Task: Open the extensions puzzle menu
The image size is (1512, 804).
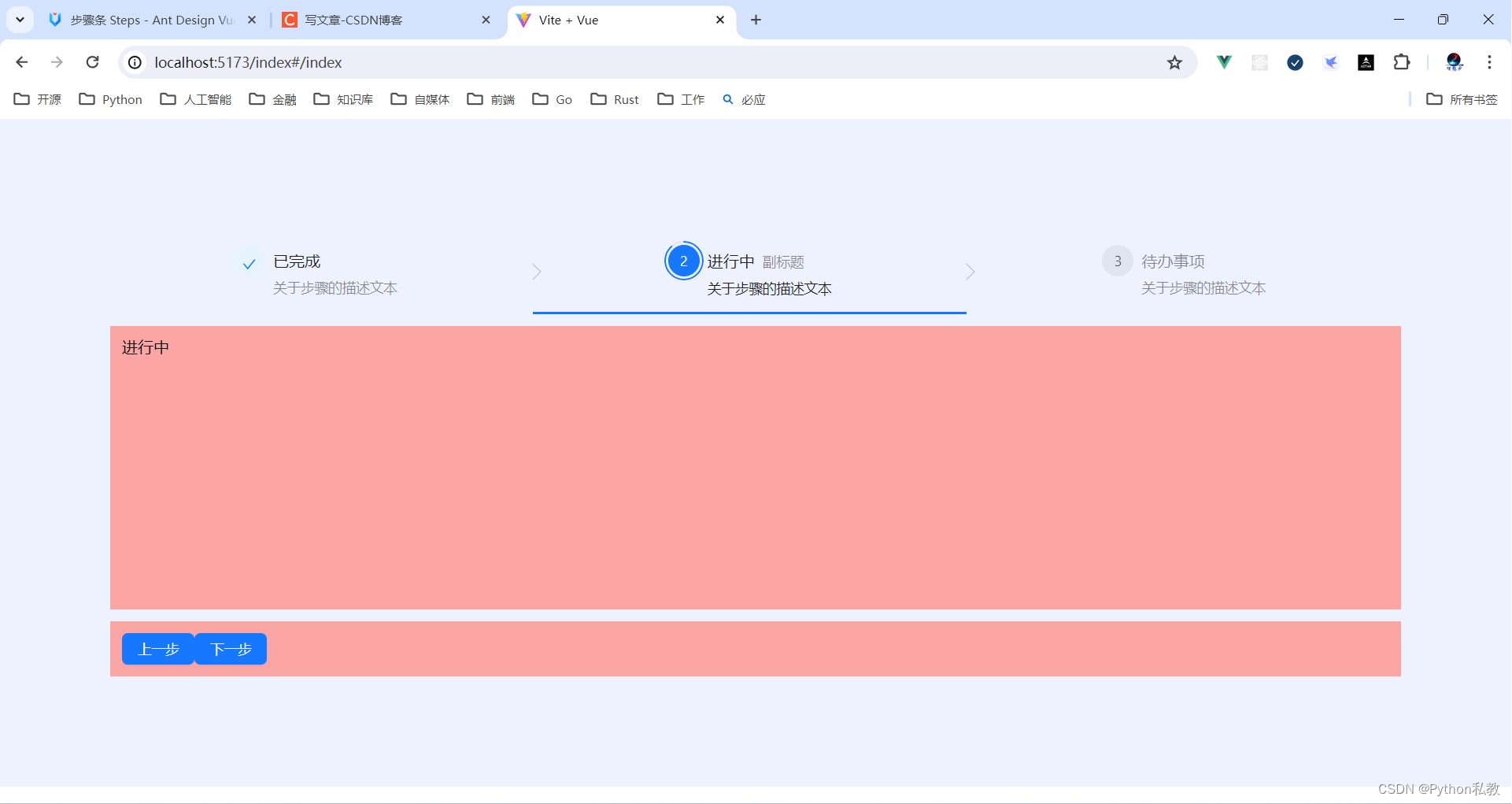Action: point(1402,62)
